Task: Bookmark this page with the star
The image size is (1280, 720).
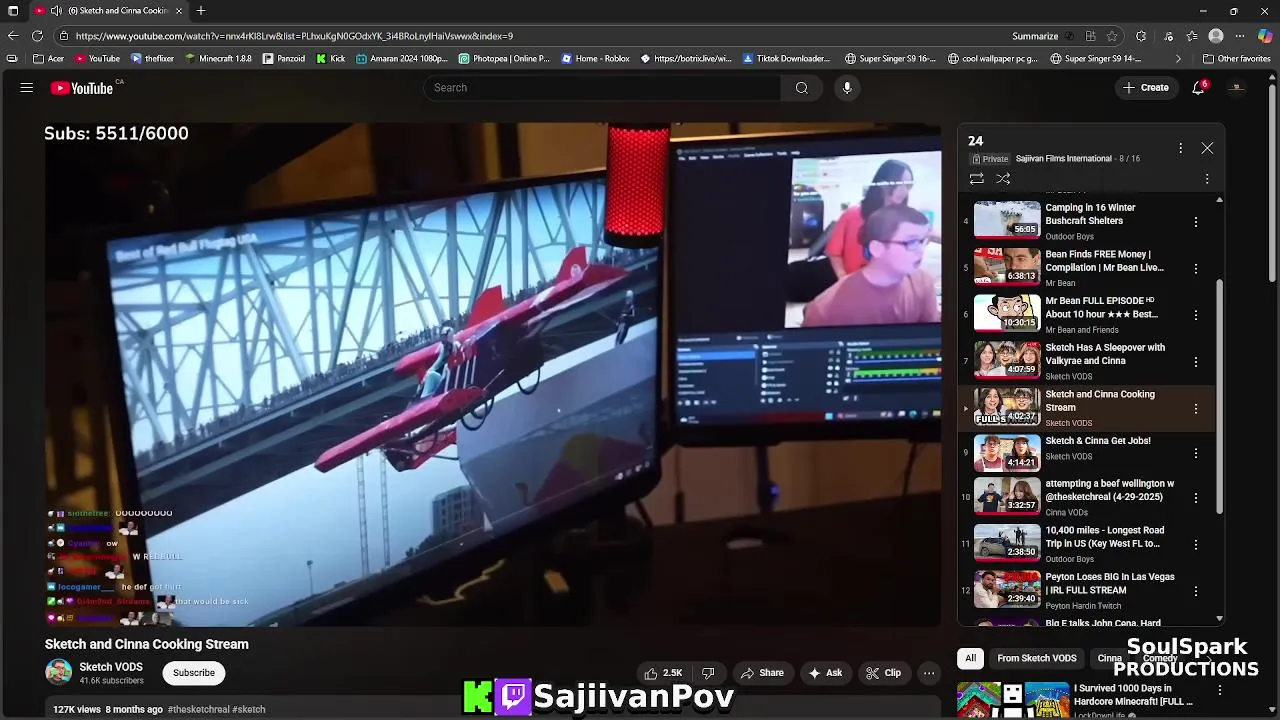Action: click(x=1112, y=36)
